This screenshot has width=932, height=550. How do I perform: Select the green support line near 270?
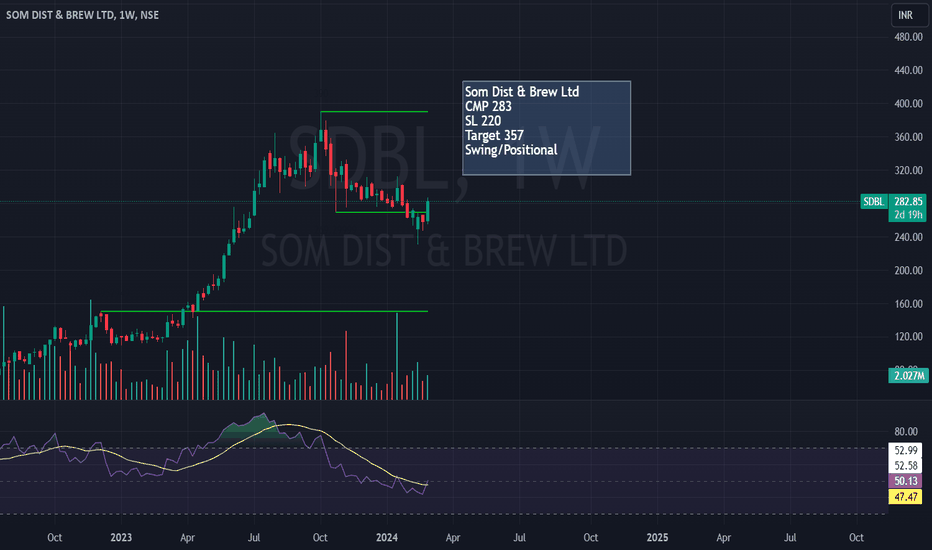pos(381,212)
